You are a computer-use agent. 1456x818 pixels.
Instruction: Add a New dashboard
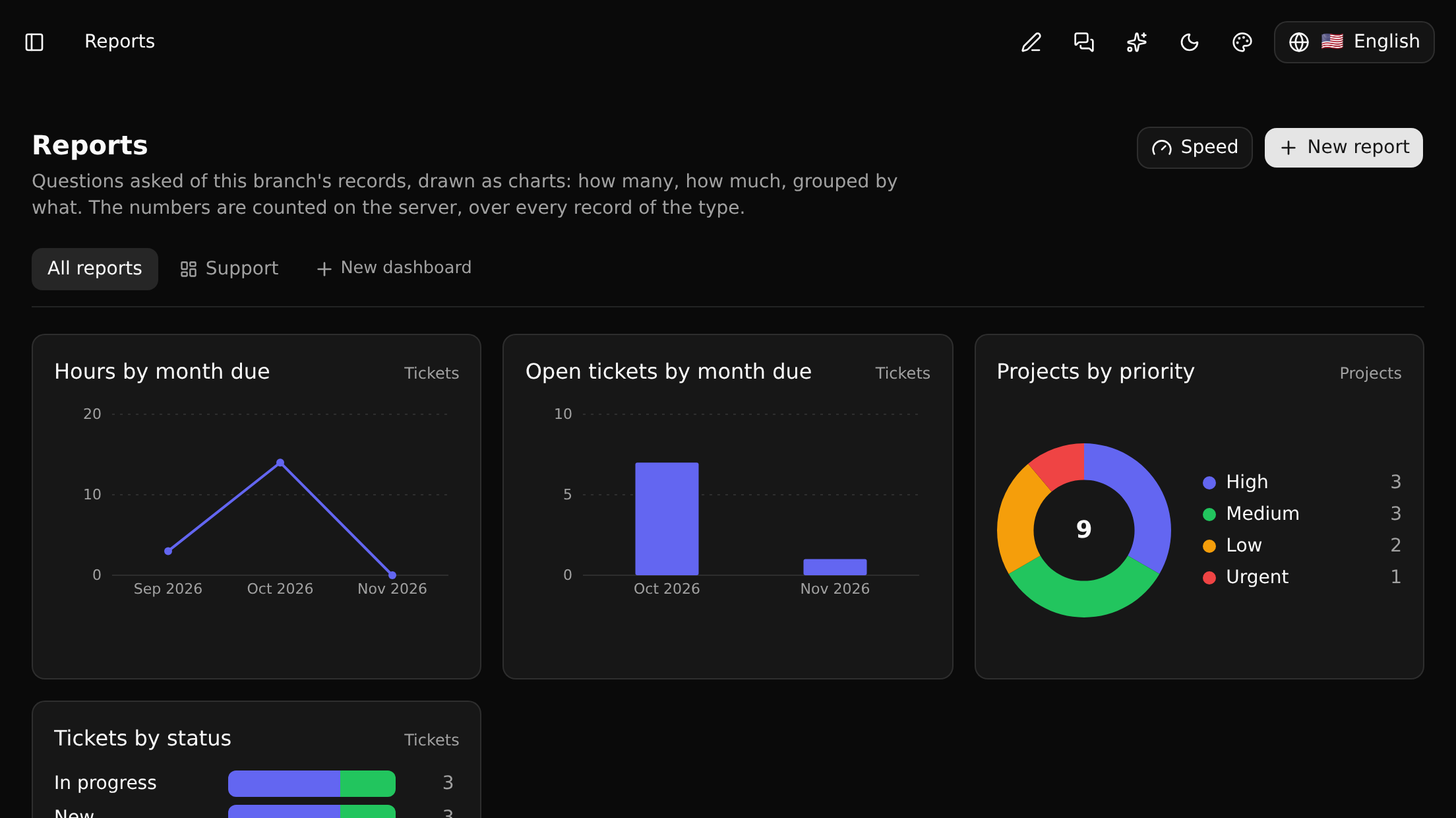394,268
